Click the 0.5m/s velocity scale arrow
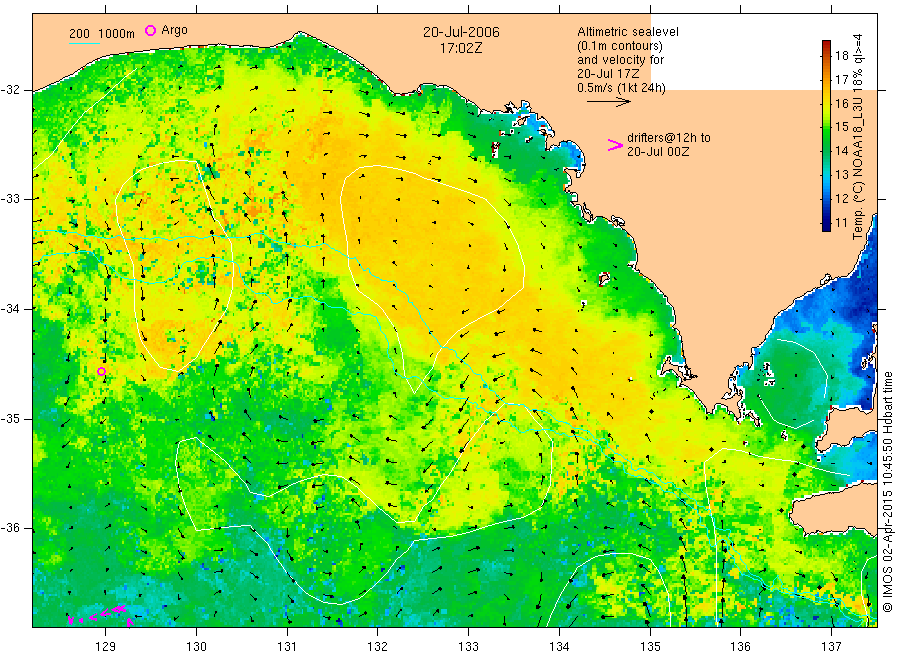The width and height of the screenshot is (900, 660). [x=608, y=102]
